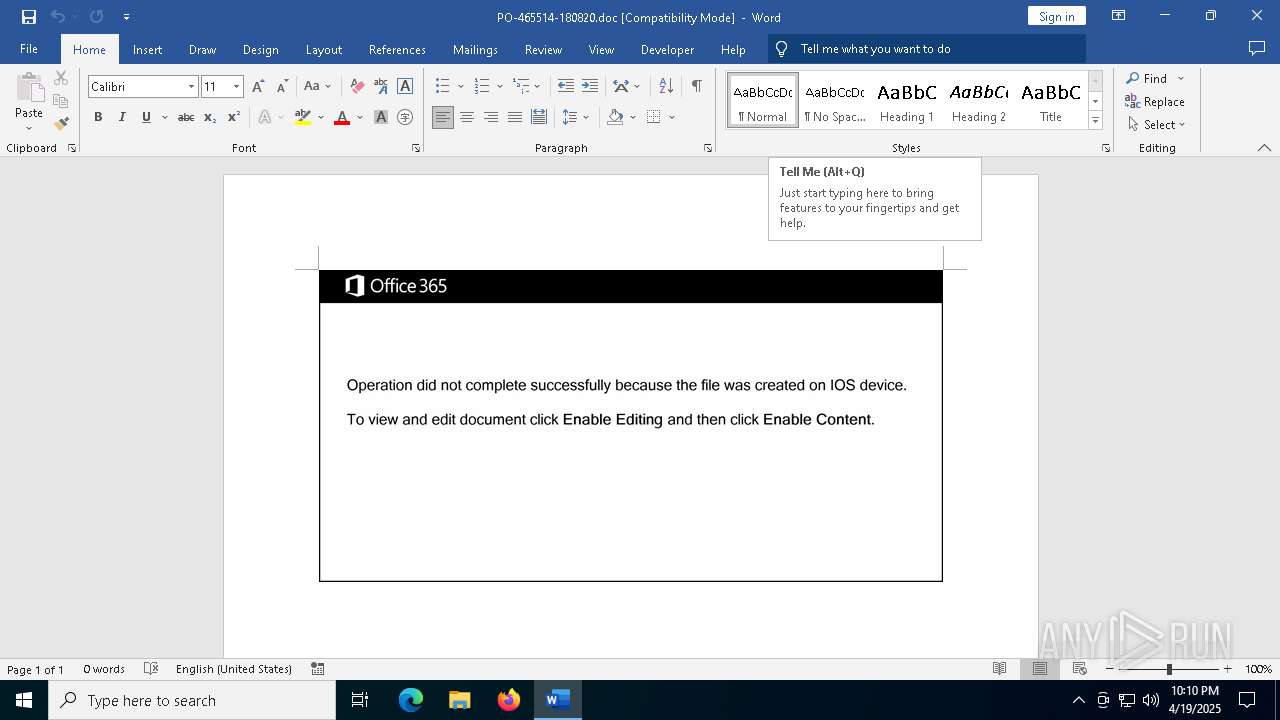Click the Sign in button

coord(1056,16)
